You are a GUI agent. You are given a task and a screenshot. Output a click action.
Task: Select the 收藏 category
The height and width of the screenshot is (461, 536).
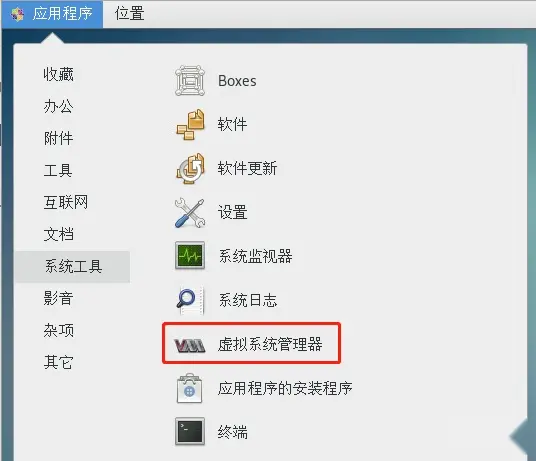[x=58, y=74]
